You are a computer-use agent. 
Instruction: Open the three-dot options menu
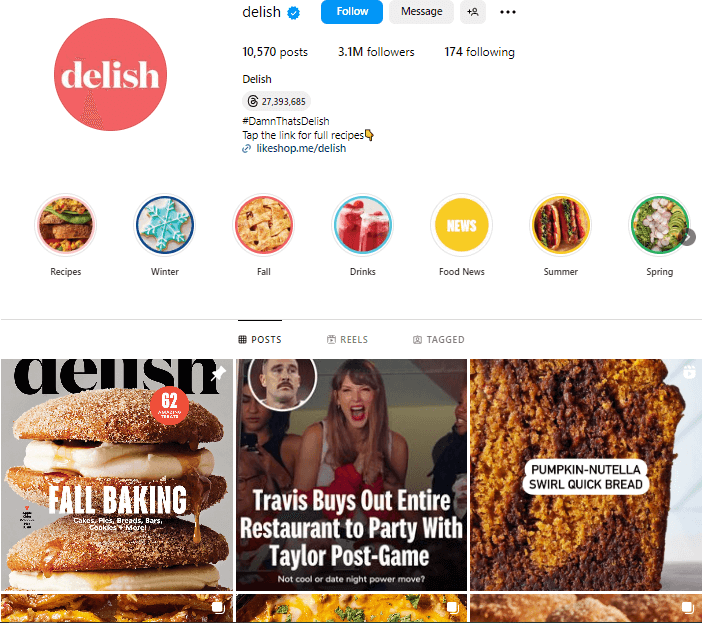click(508, 12)
